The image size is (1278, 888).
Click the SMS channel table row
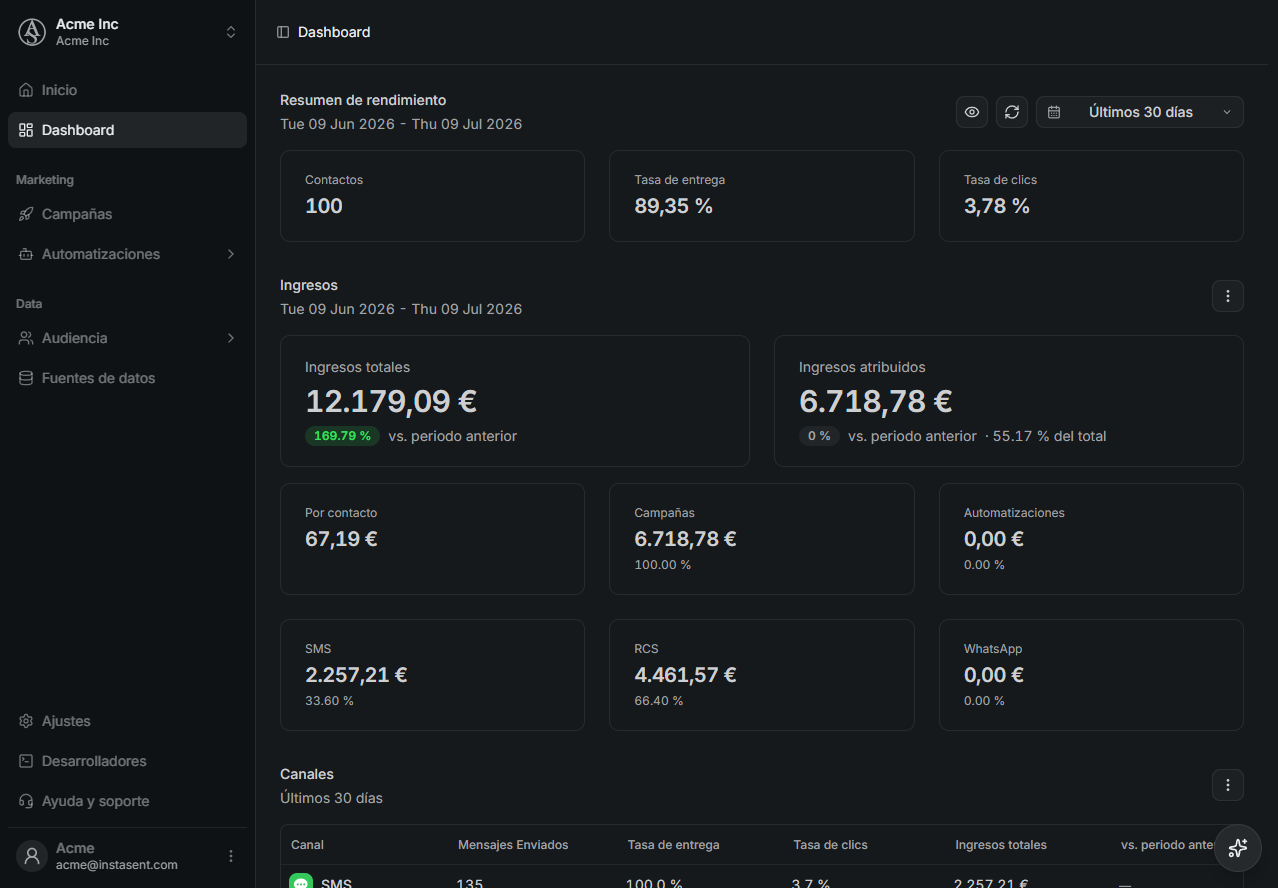click(762, 878)
